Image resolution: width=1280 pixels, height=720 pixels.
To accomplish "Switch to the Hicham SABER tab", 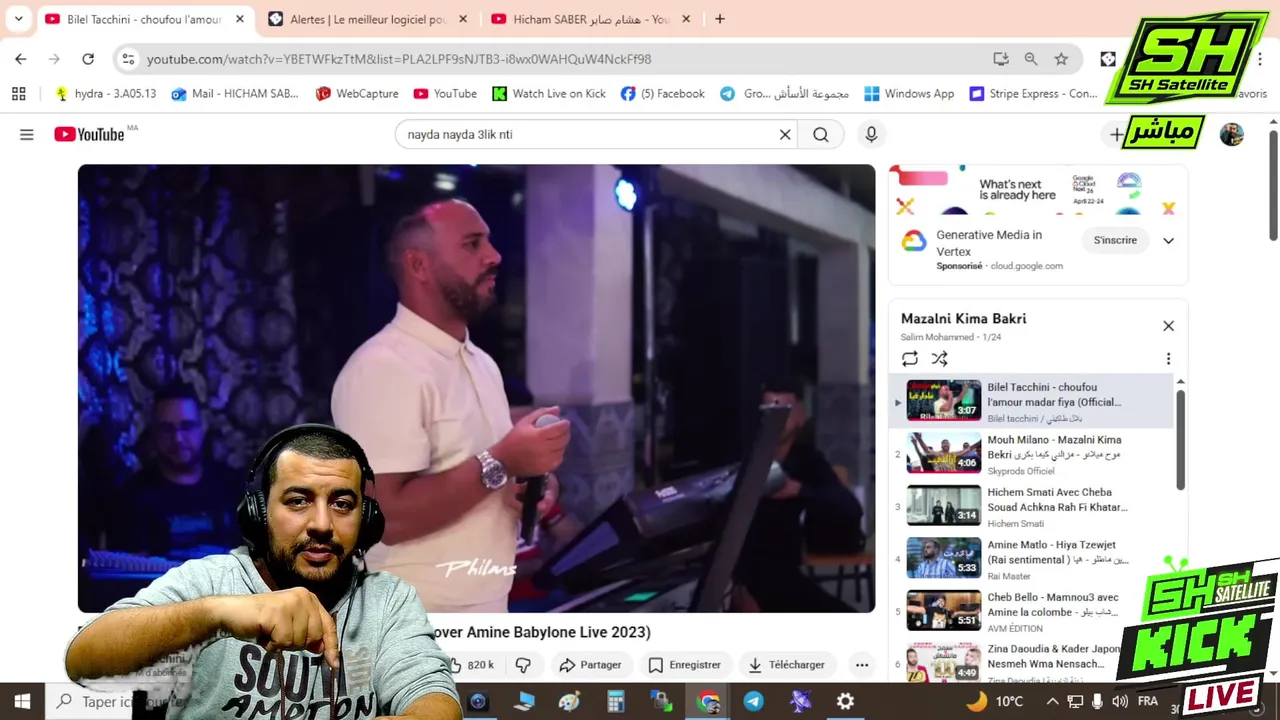I will coord(590,19).
